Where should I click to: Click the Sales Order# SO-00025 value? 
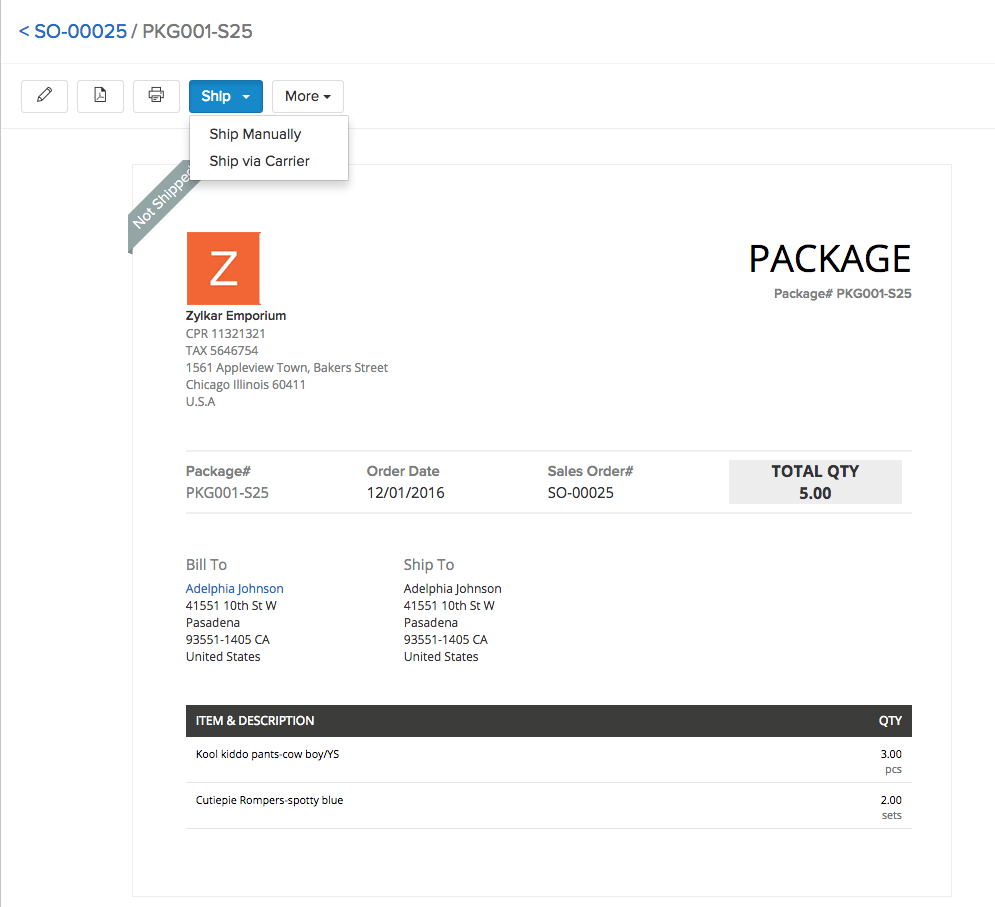581,492
